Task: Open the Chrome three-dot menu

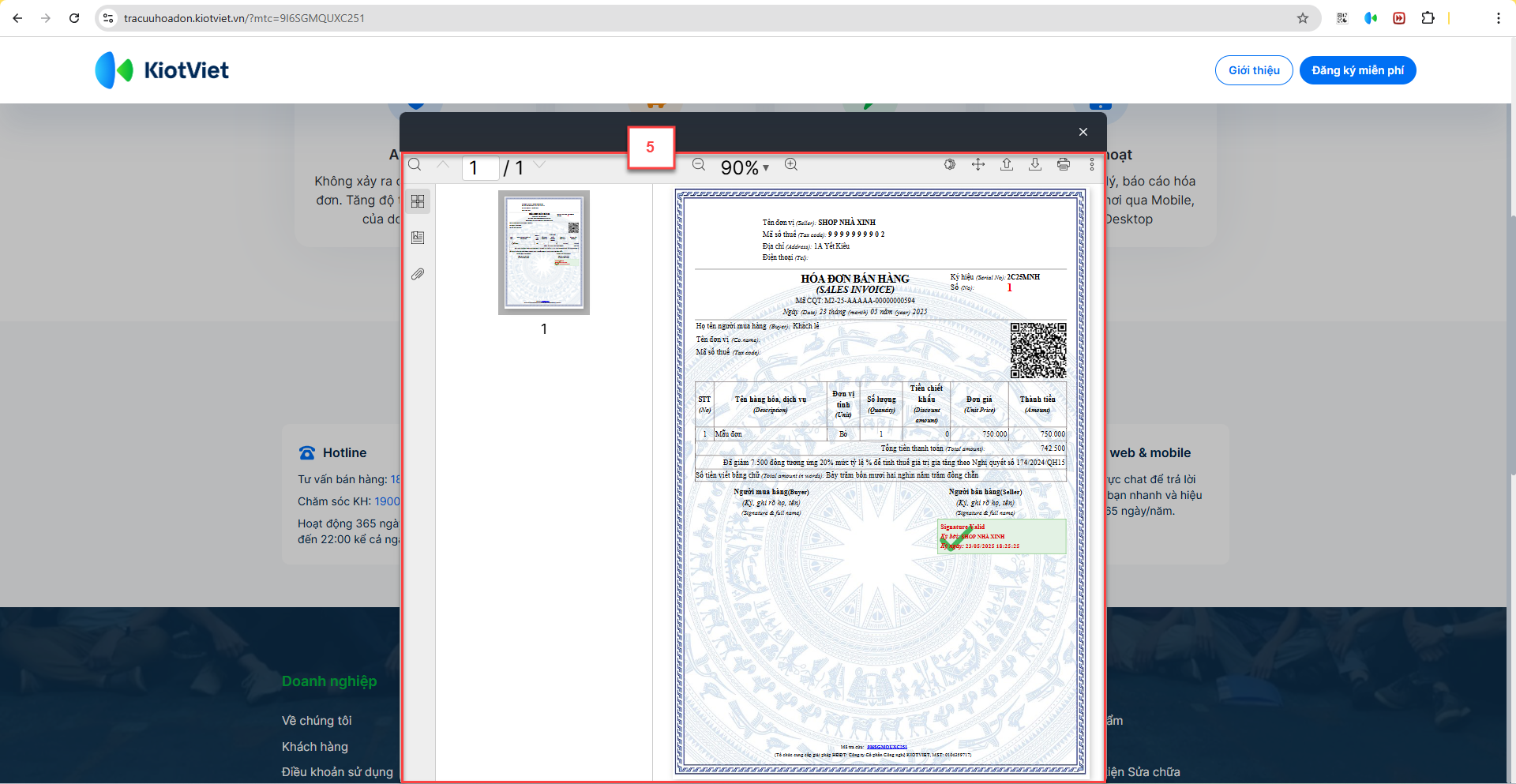Action: coord(1499,18)
